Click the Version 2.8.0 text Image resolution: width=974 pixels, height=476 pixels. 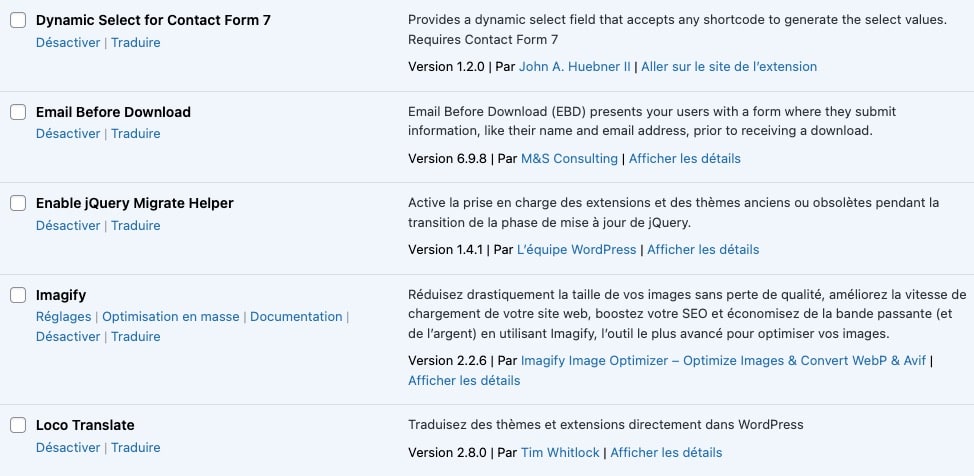447,452
